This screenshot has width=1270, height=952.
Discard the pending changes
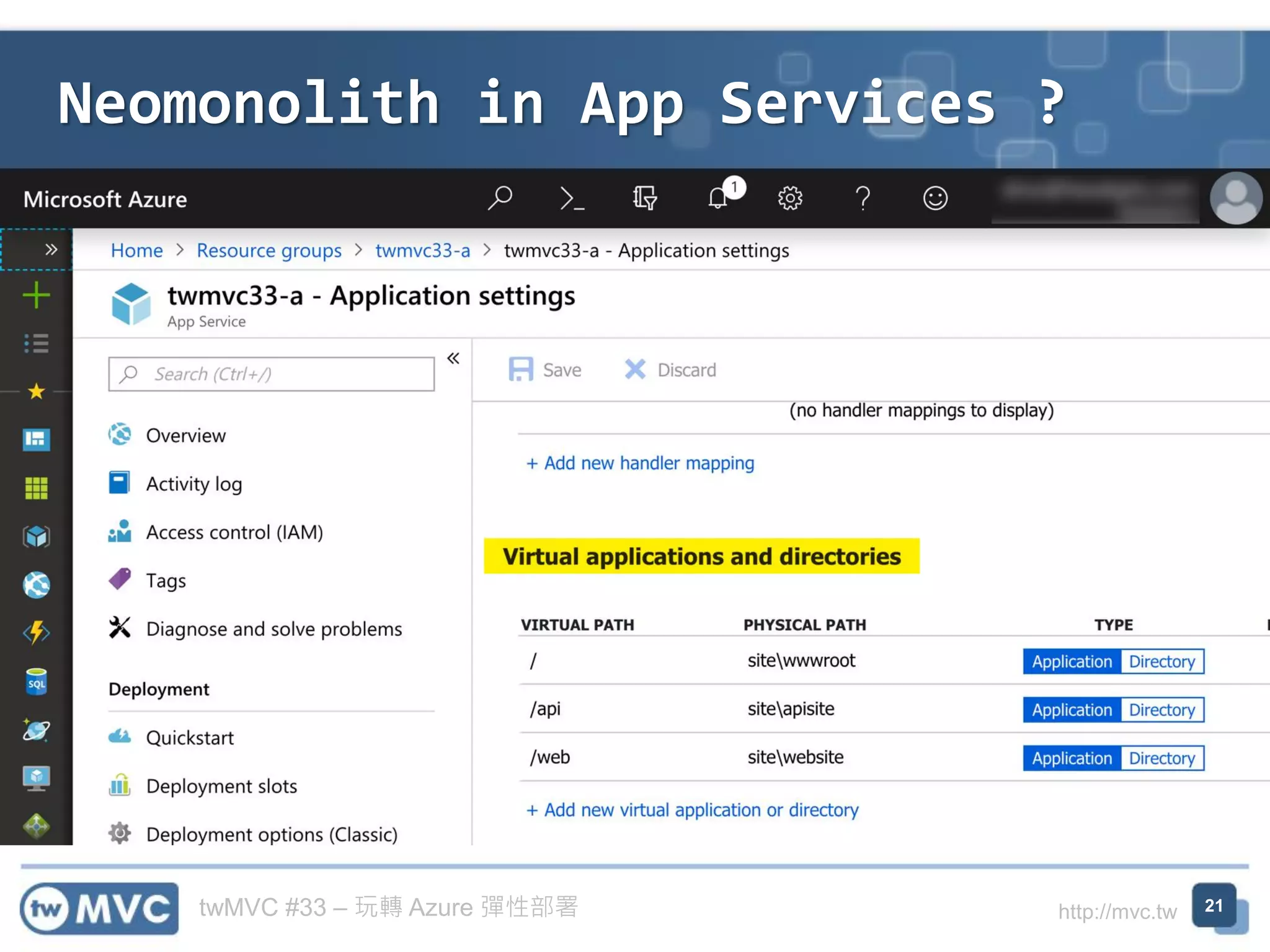click(670, 369)
